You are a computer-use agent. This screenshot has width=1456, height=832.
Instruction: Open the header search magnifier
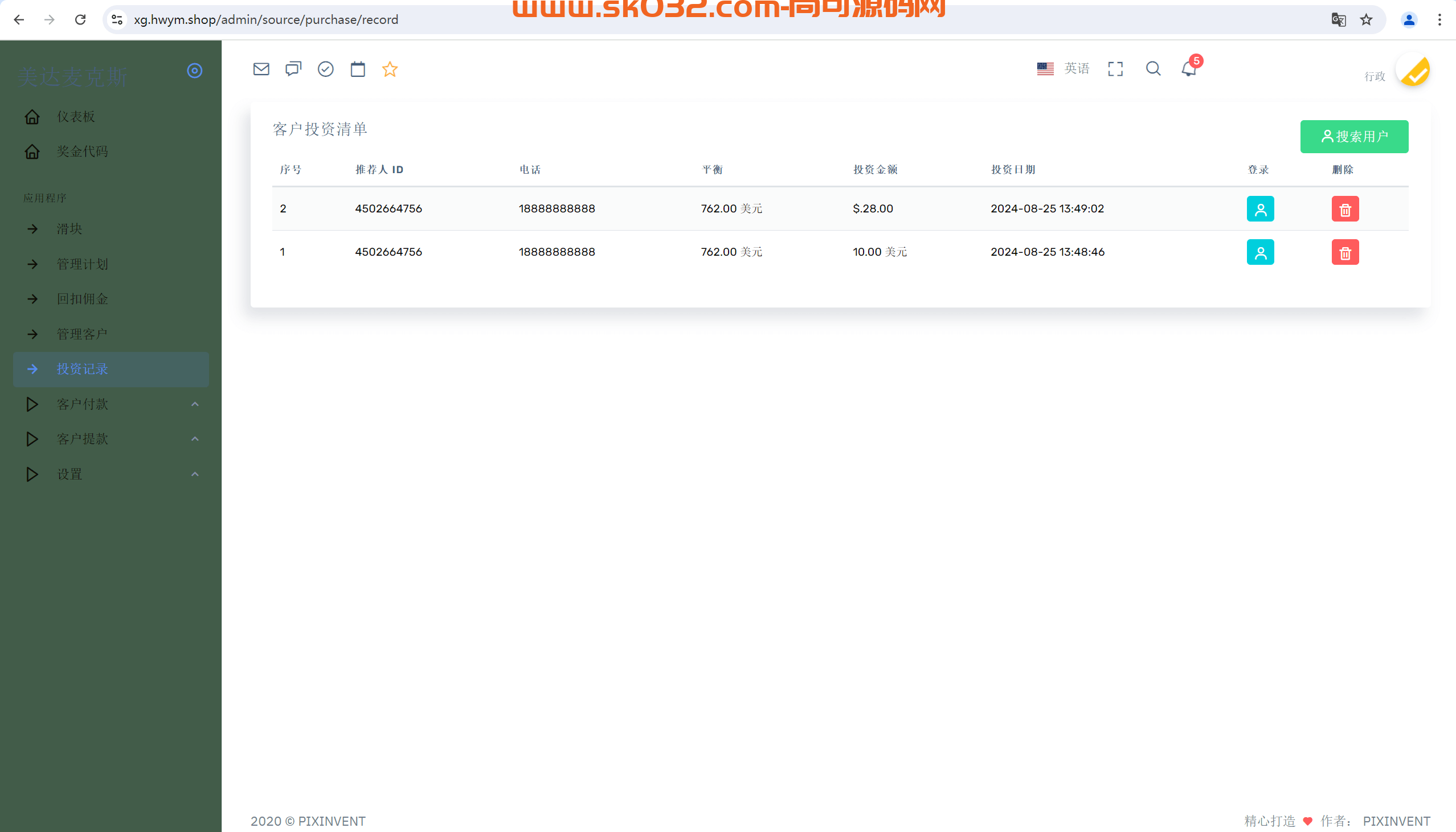point(1153,69)
